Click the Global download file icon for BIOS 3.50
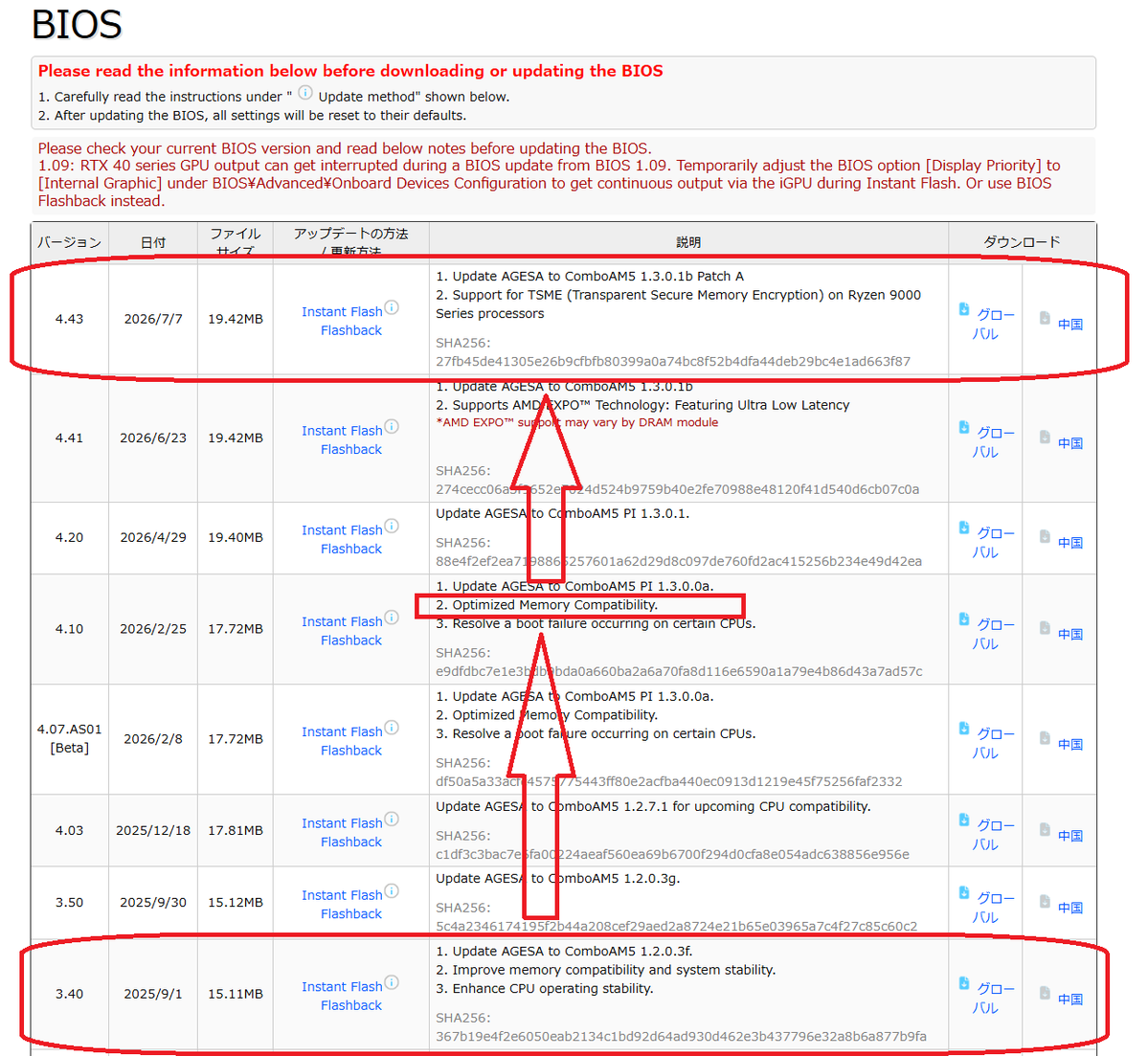This screenshot has height=1056, width=1148. (x=964, y=892)
